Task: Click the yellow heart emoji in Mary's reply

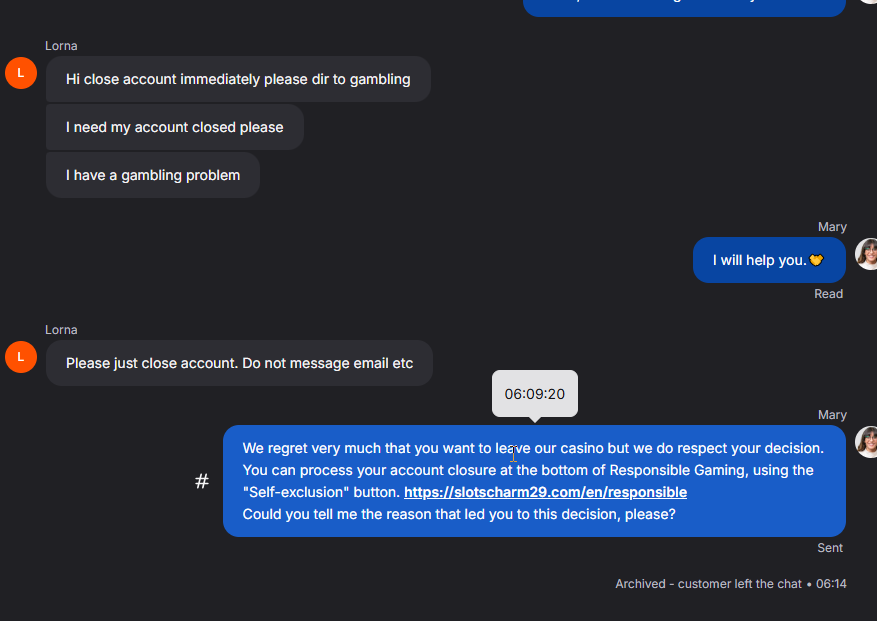Action: (816, 260)
